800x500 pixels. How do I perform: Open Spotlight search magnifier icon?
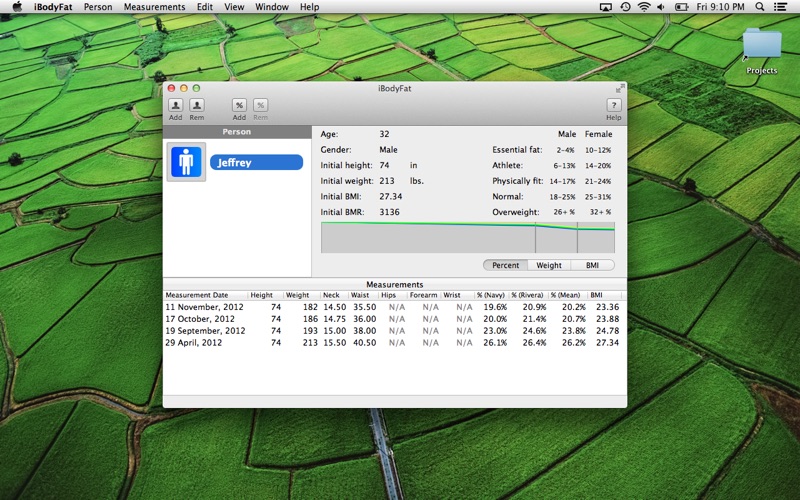[760, 7]
